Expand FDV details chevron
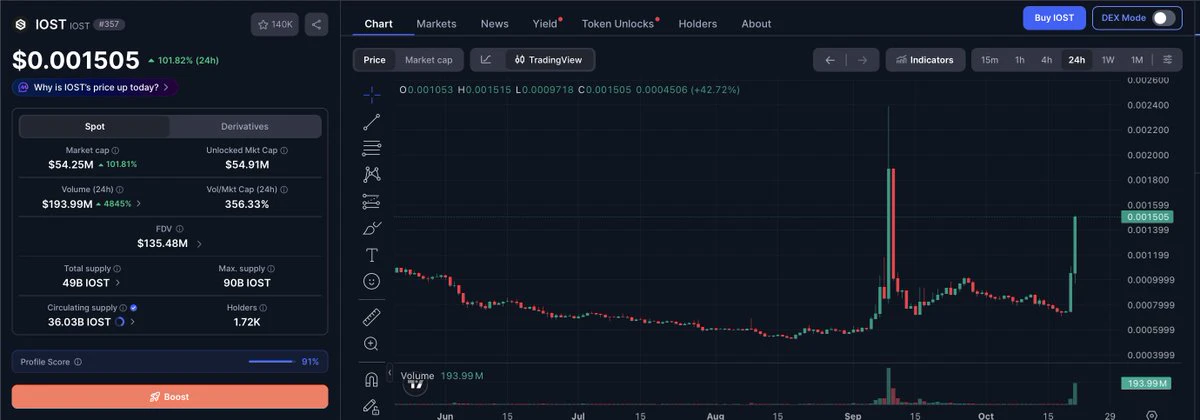This screenshot has height=420, width=1200. [x=199, y=244]
